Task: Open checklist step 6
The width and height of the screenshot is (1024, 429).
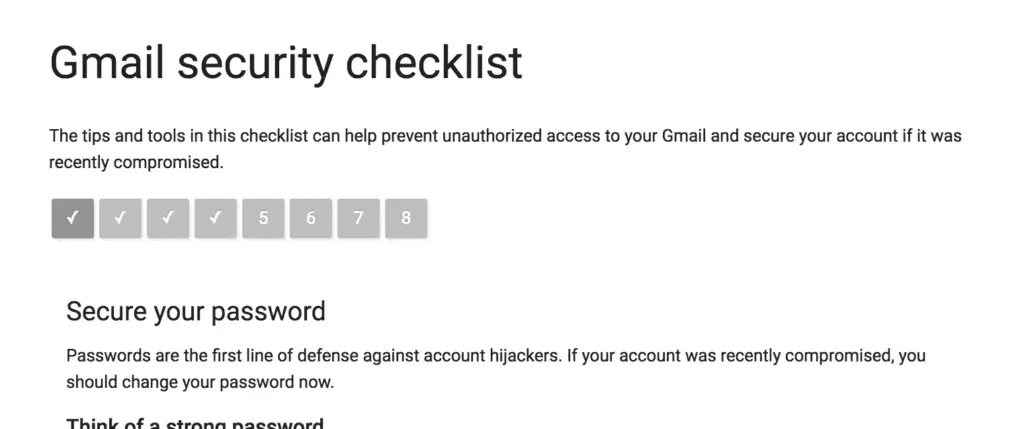Action: (x=311, y=218)
